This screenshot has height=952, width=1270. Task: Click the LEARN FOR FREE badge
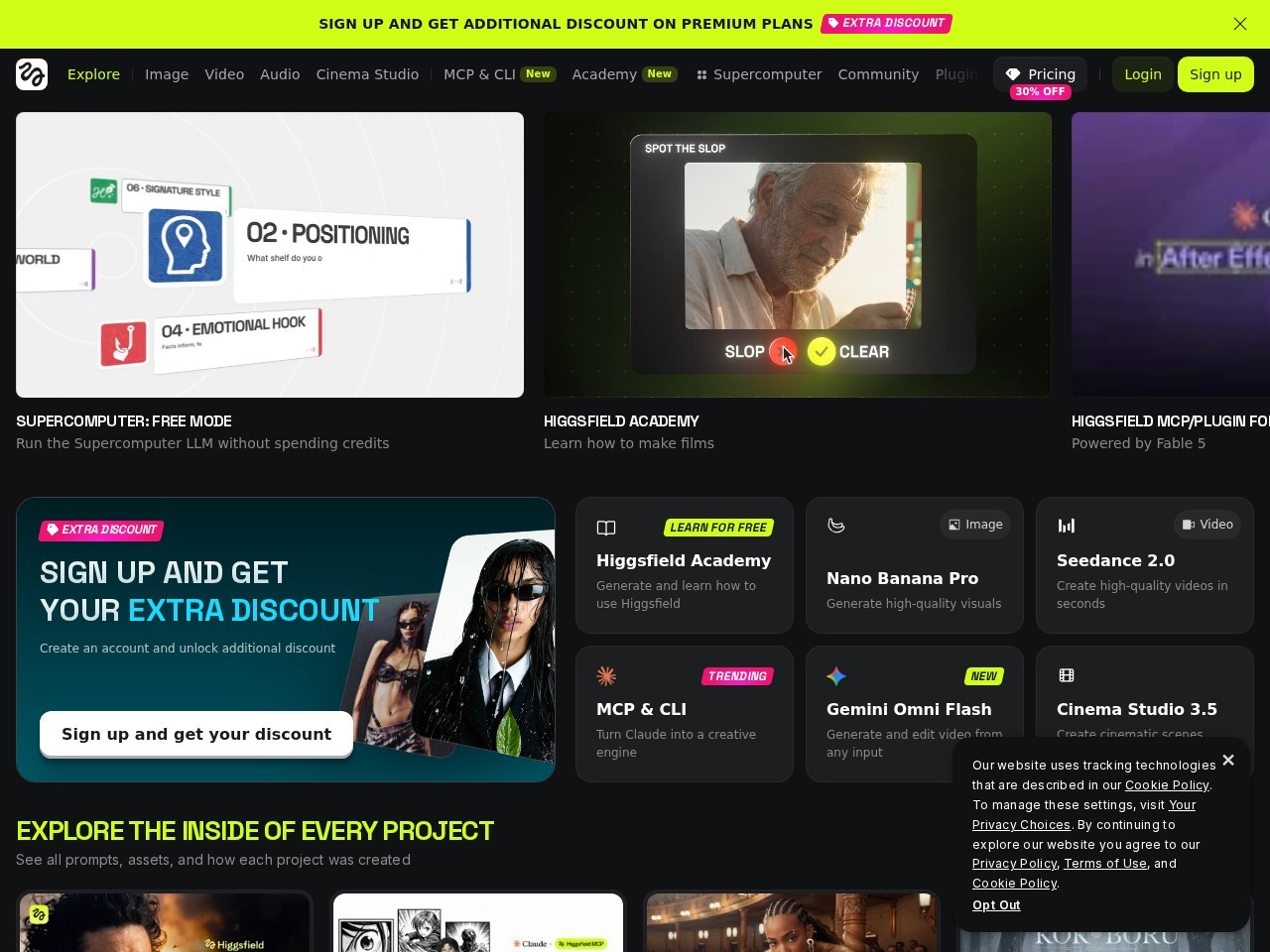pyautogui.click(x=718, y=528)
